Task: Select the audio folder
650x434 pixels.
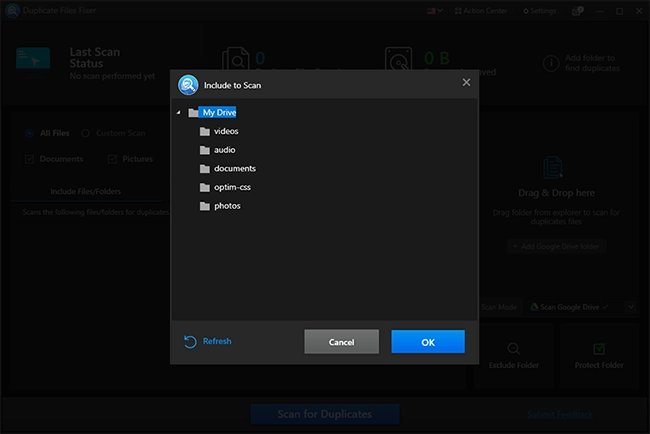Action: 224,150
